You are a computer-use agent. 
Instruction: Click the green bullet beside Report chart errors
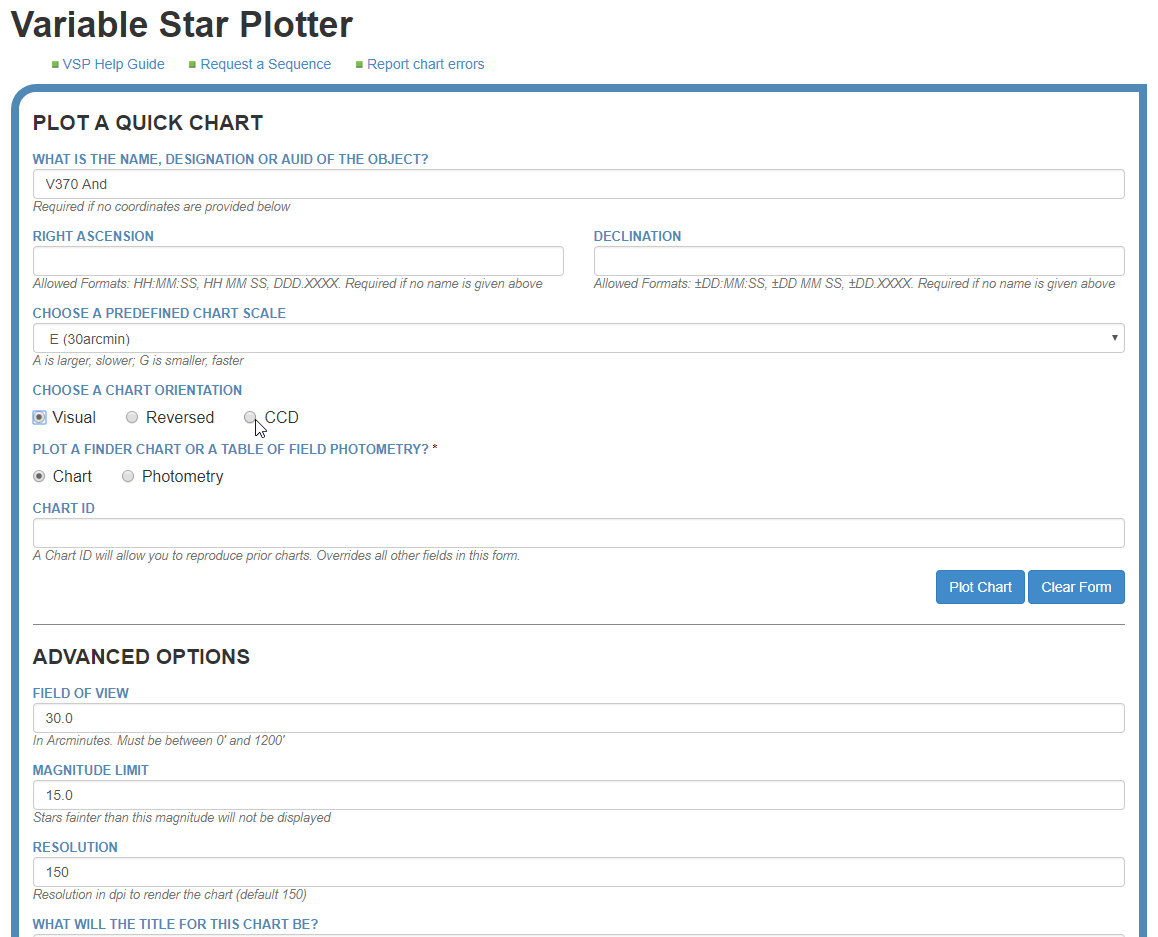point(359,65)
